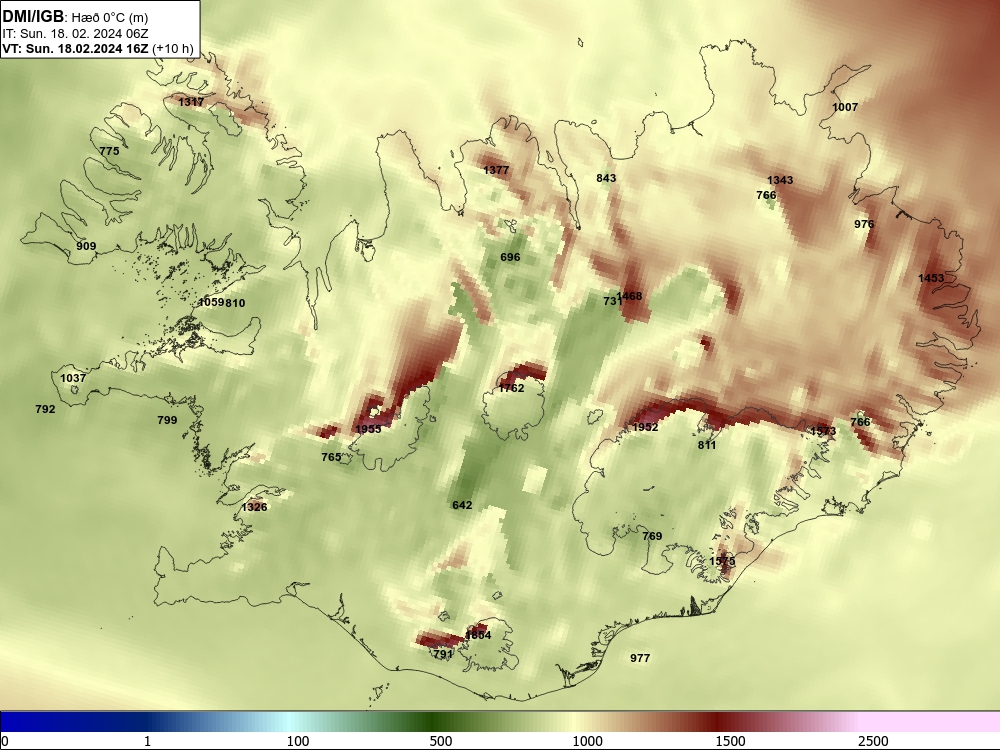The image size is (1000, 750).
Task: Click the 1952 height value
Action: (x=645, y=427)
